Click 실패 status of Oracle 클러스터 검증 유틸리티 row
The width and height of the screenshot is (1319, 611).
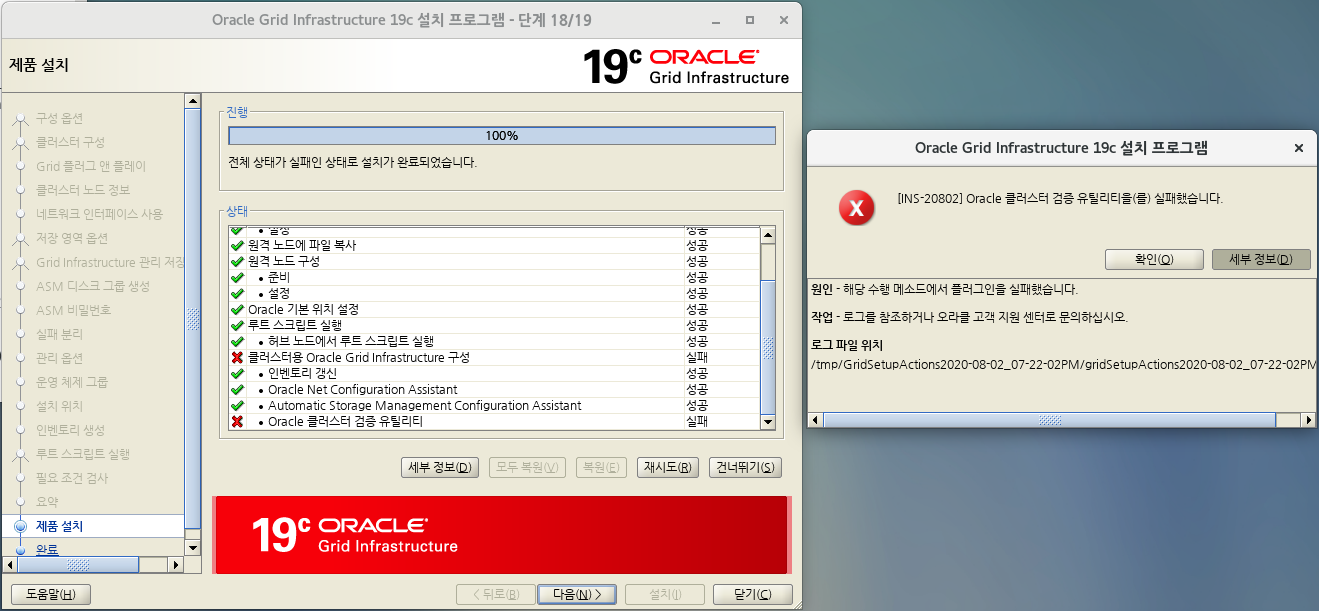click(697, 421)
